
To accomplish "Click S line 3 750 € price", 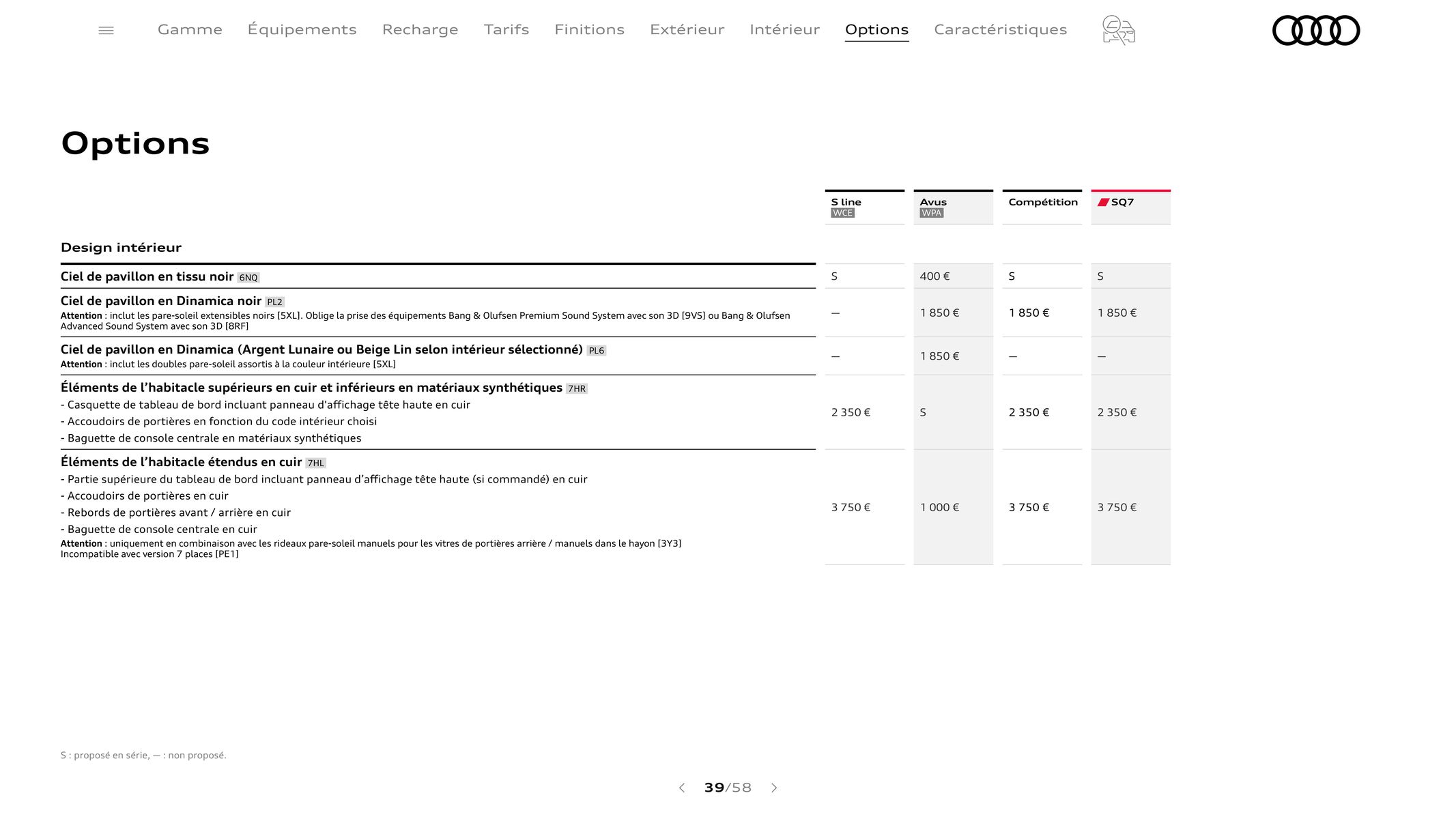I will coord(851,507).
